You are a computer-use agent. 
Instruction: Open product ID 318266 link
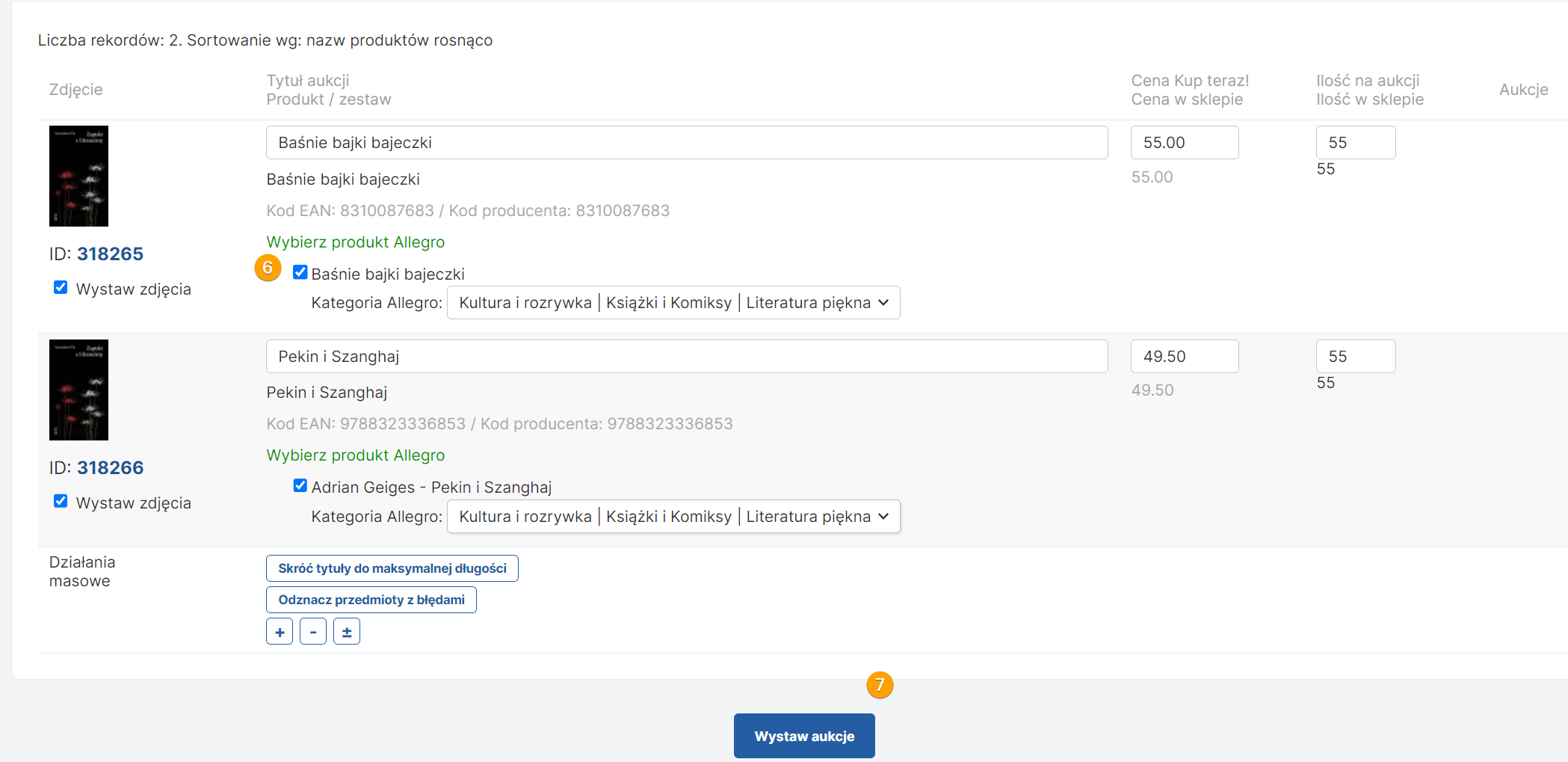click(x=110, y=468)
